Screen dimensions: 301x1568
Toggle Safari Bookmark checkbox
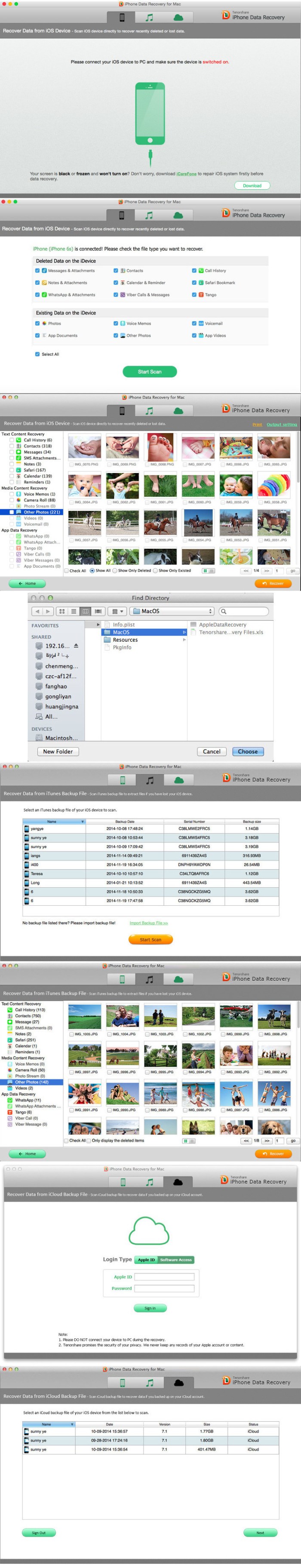[x=194, y=283]
